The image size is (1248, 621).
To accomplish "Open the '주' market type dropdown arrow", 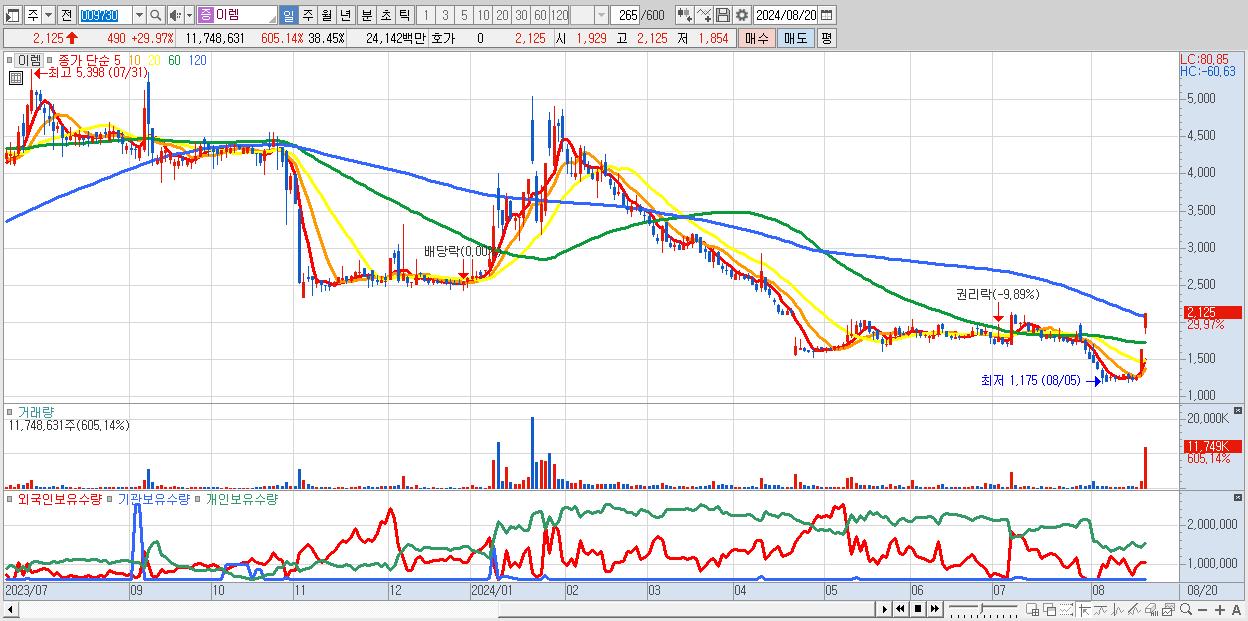I will (47, 15).
